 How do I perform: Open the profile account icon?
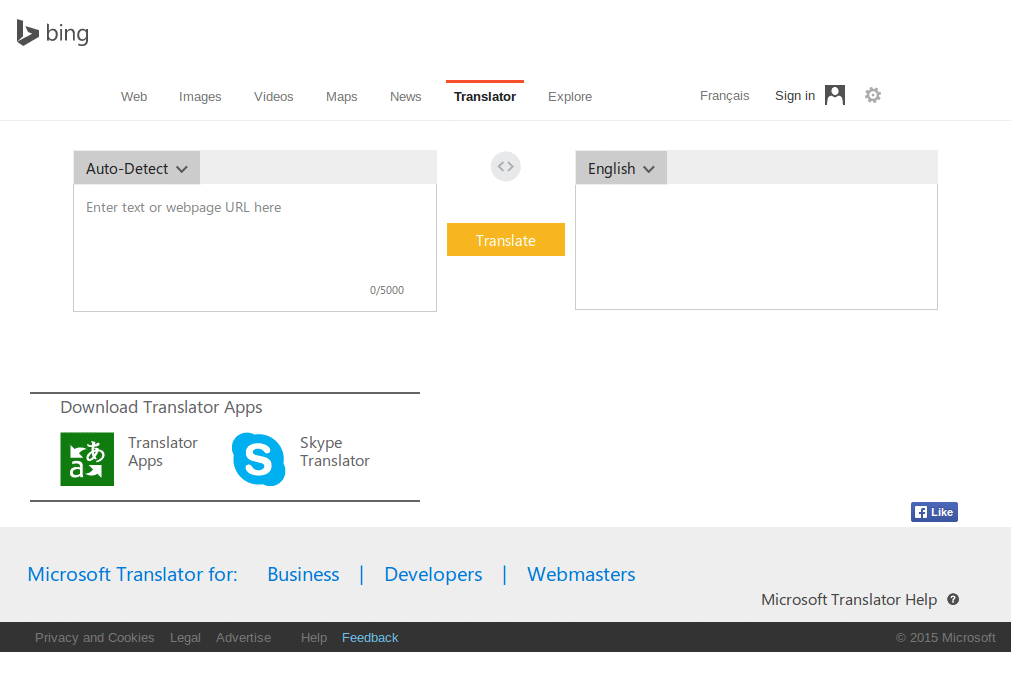pyautogui.click(x=834, y=95)
